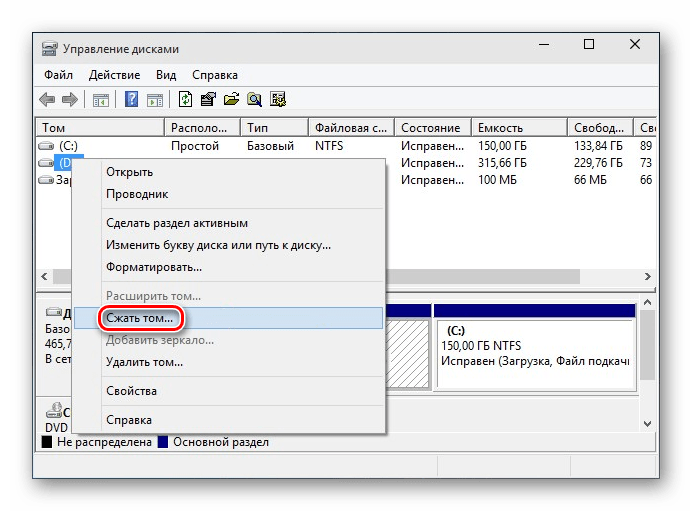Click up arrow of lower pane scrollbar

click(x=647, y=302)
